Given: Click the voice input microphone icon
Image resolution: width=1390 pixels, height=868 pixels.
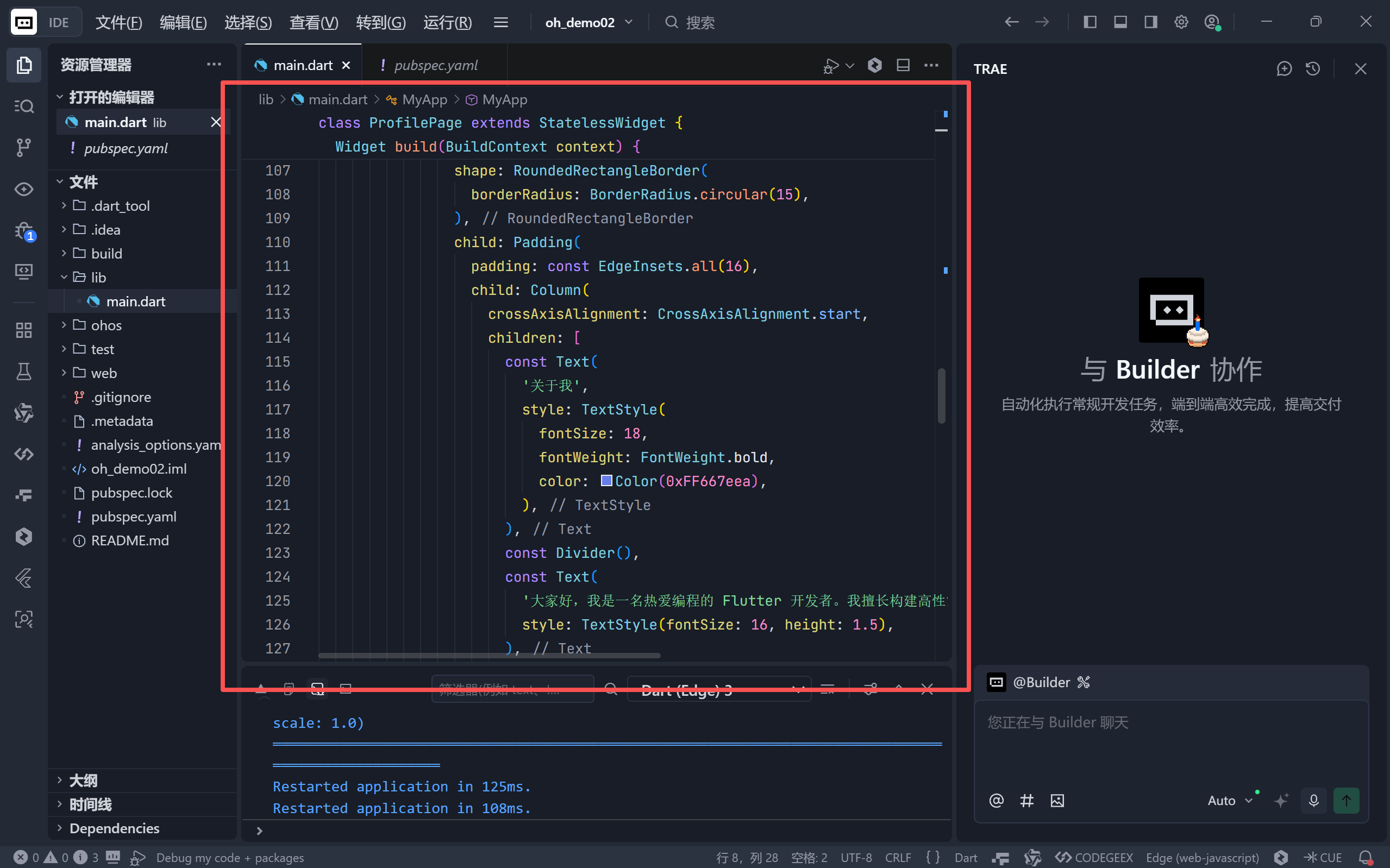Looking at the screenshot, I should coord(1313,800).
